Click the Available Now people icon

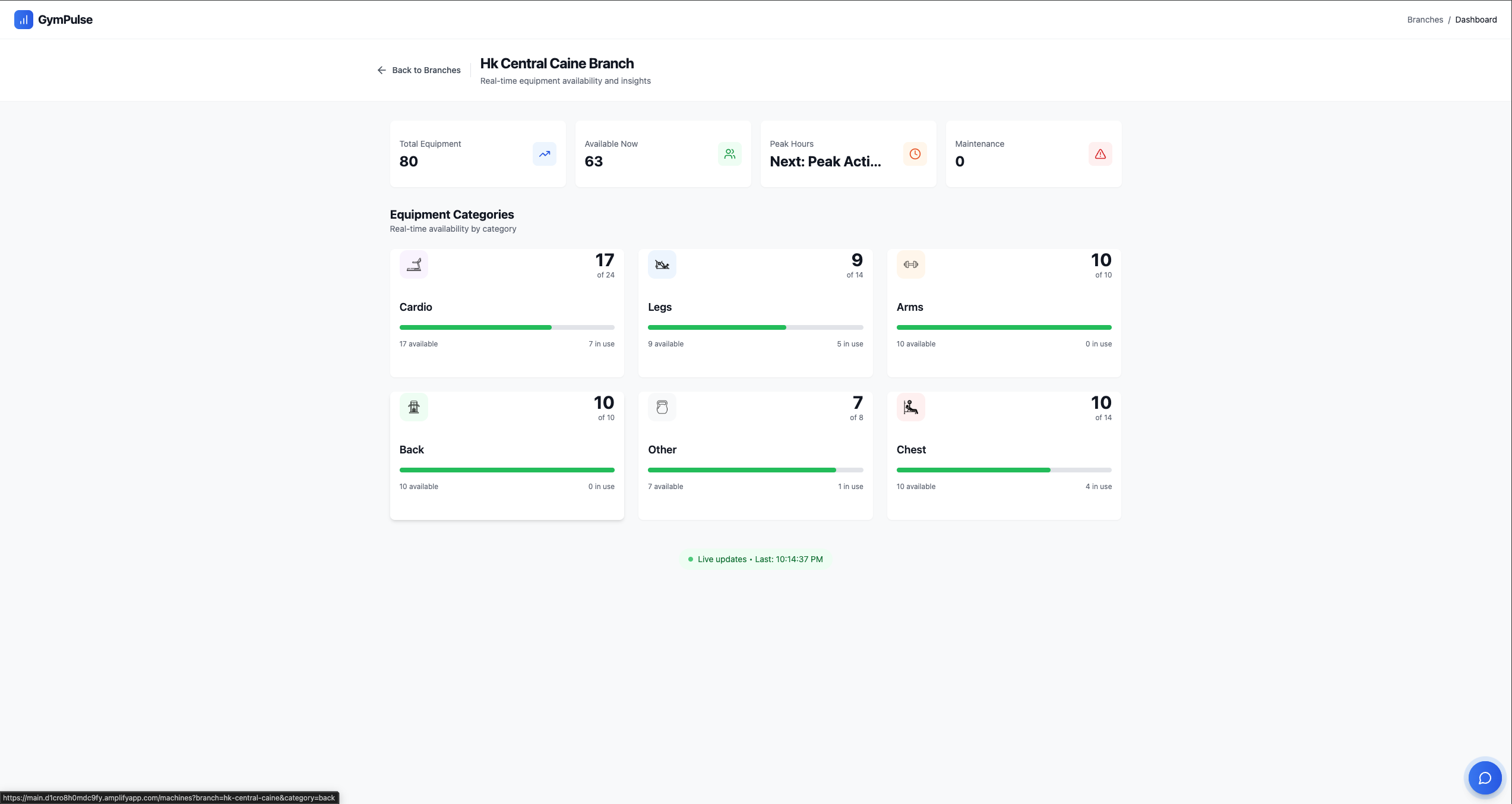(x=729, y=154)
